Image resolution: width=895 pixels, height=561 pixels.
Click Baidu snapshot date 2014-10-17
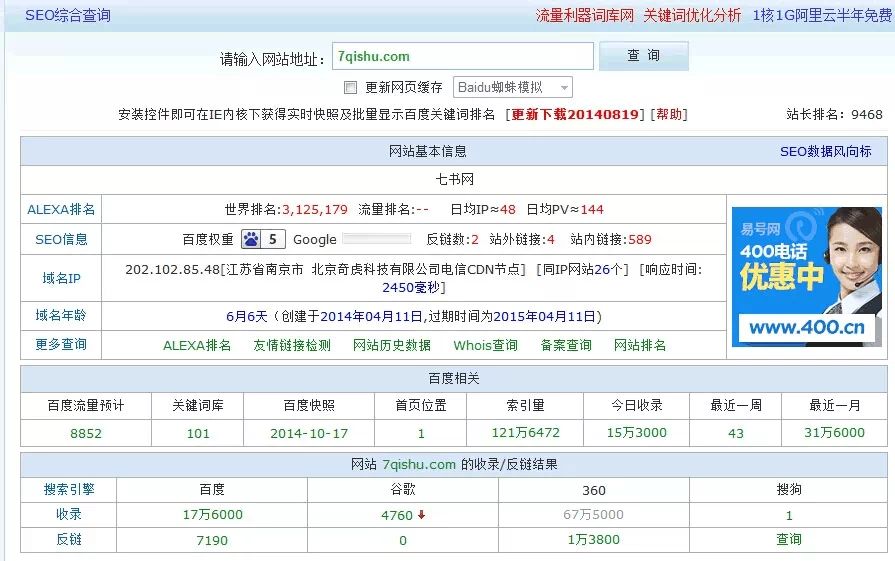[x=309, y=433]
